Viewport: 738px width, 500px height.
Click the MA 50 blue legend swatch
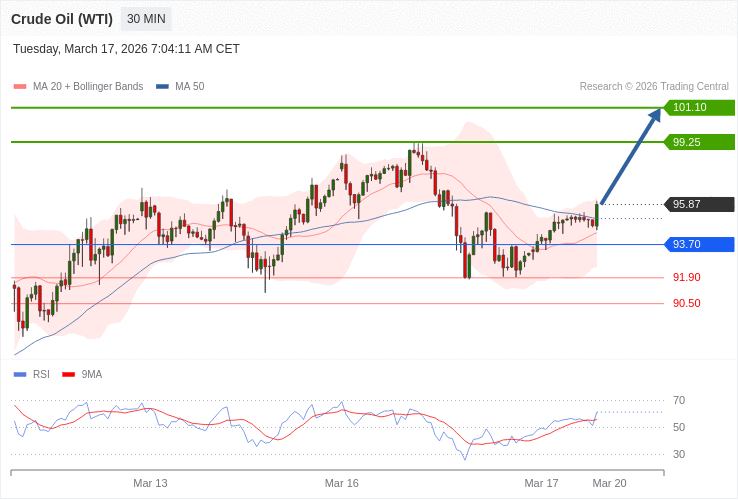(162, 87)
